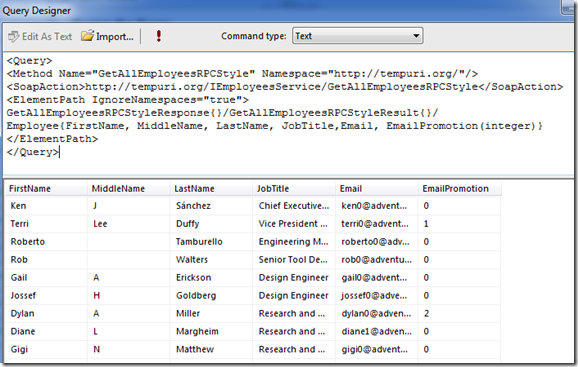
Task: Click the jossef0@adve... email cell
Action: pyautogui.click(x=377, y=296)
